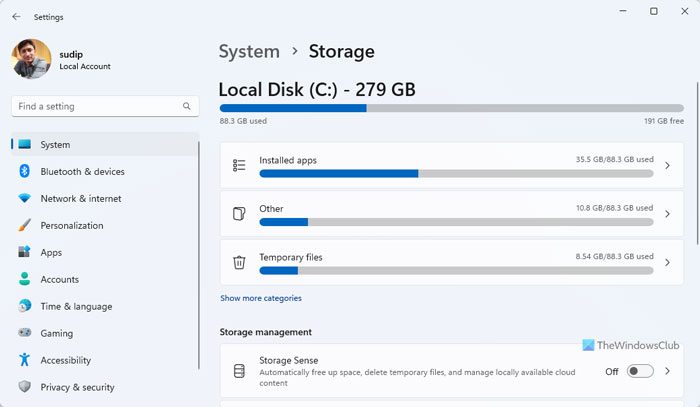
Task: Select the System icon in sidebar
Action: click(25, 144)
